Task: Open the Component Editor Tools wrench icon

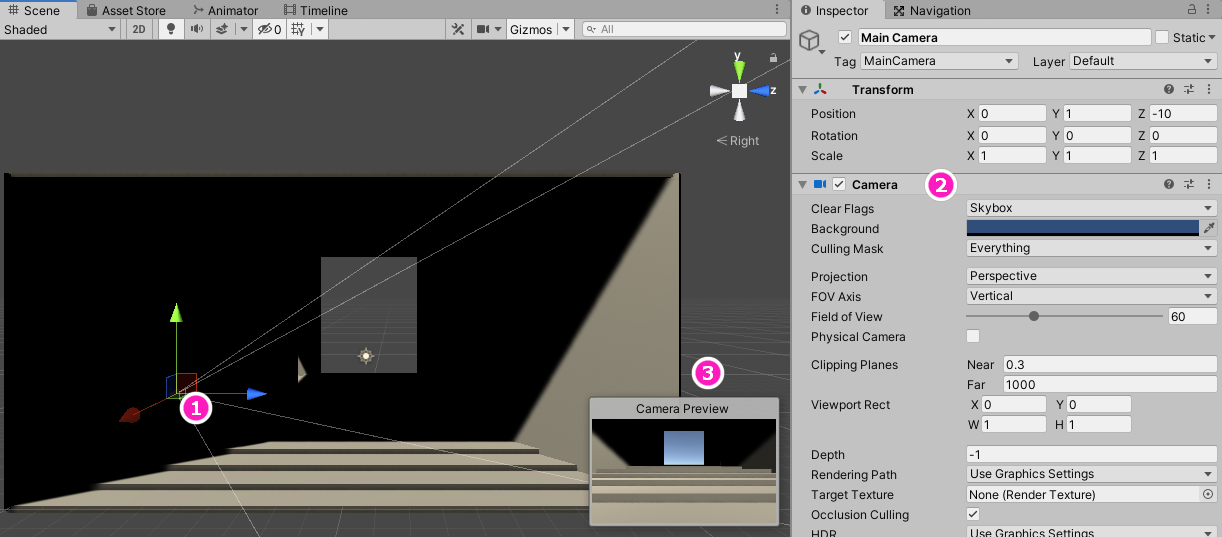Action: click(458, 29)
